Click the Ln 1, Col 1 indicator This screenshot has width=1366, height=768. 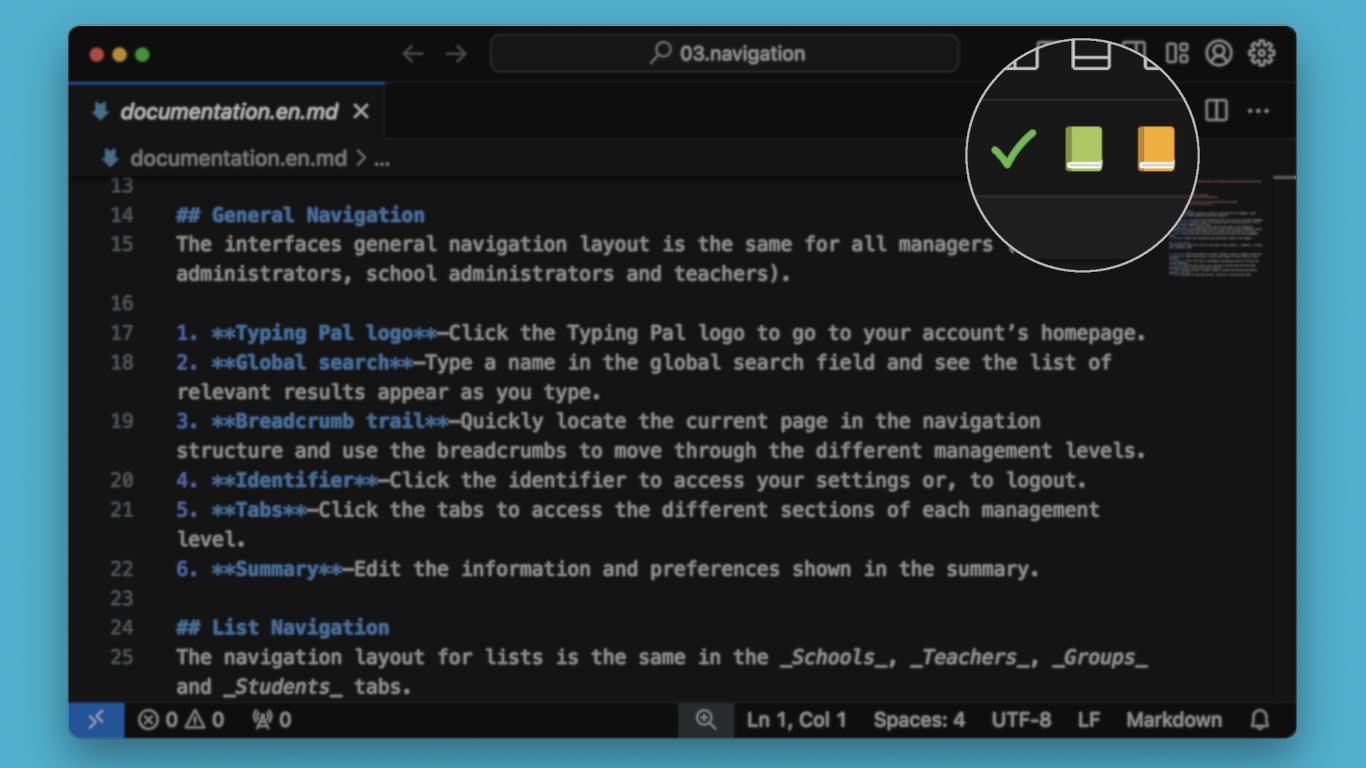(796, 720)
